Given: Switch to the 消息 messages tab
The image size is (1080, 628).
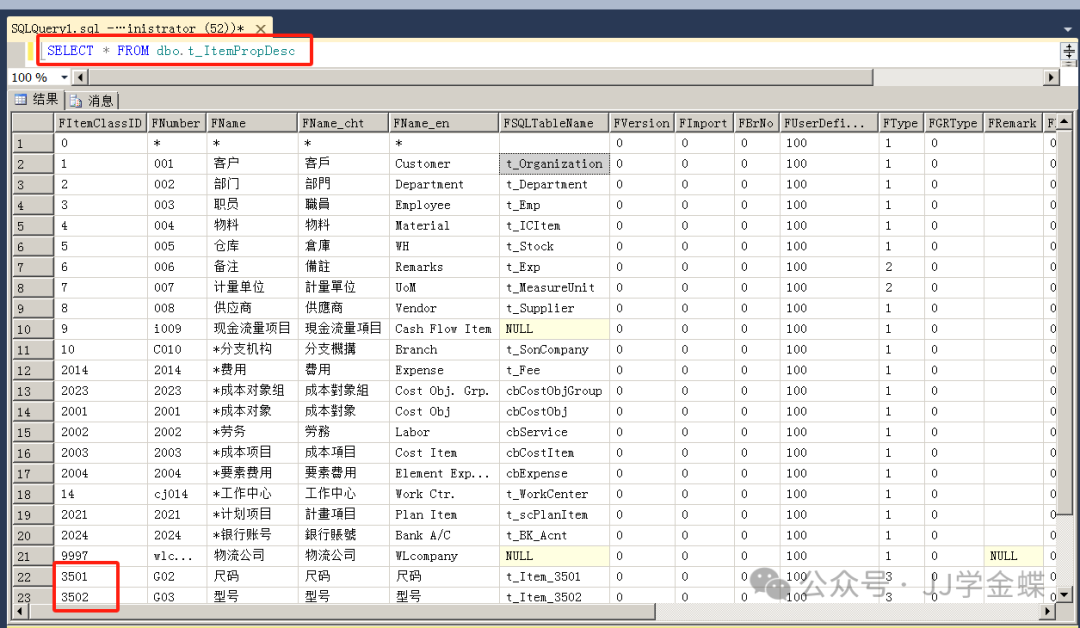Looking at the screenshot, I should (92, 100).
